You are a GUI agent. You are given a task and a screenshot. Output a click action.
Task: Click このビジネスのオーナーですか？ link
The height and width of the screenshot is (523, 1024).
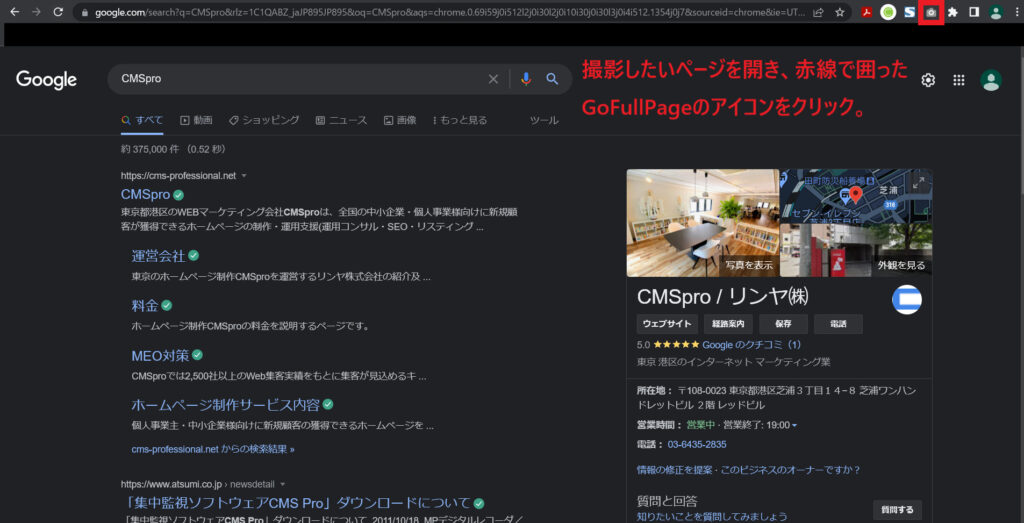(x=790, y=470)
